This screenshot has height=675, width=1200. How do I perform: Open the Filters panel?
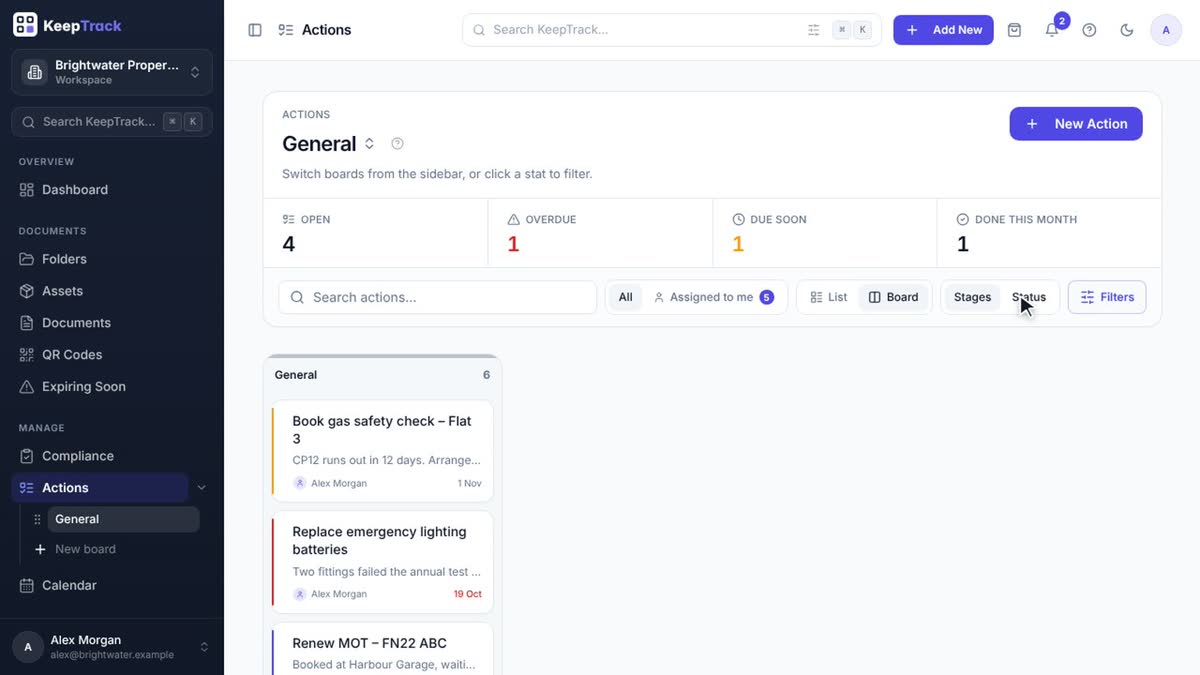[1107, 297]
